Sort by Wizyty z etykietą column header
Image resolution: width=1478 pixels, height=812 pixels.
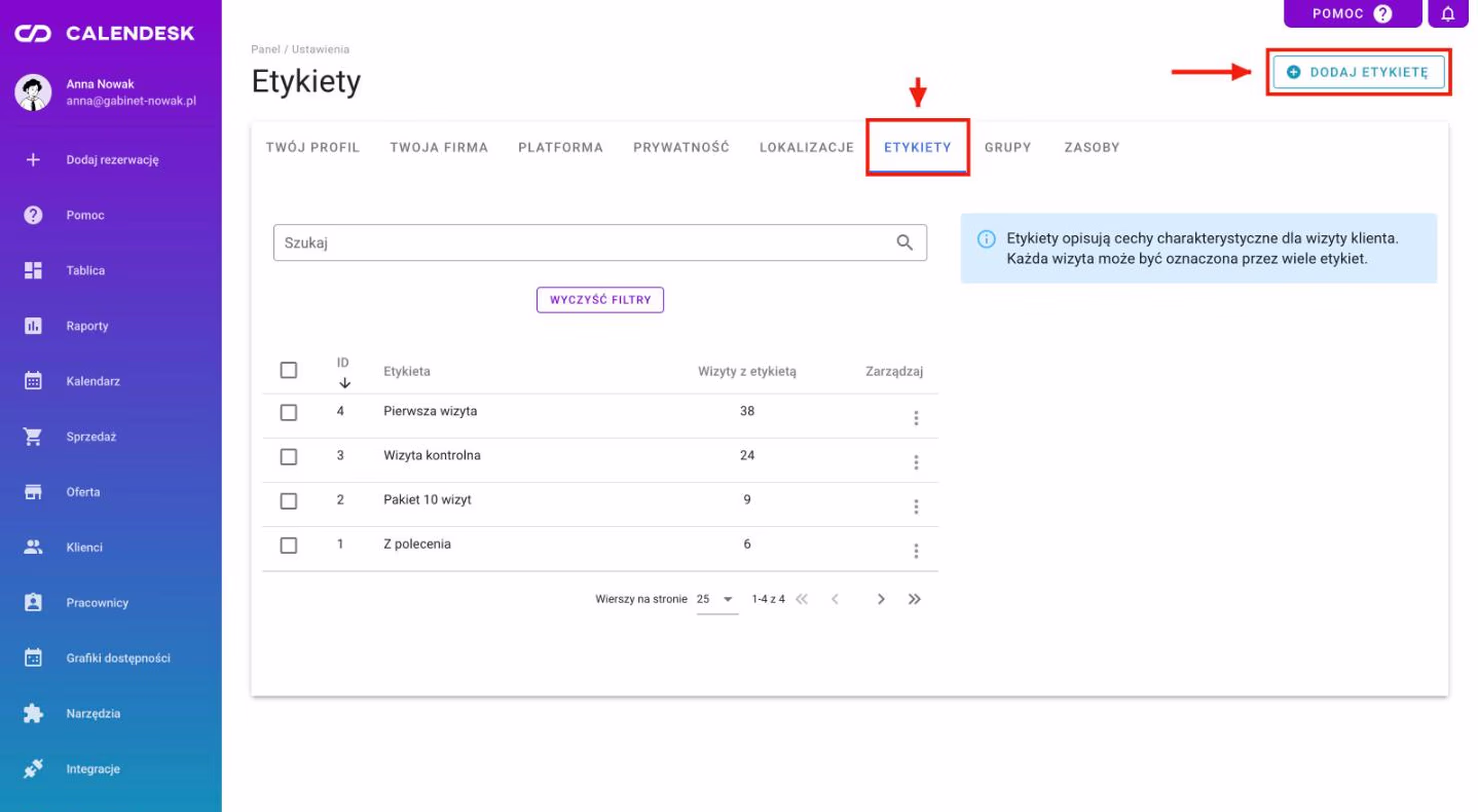pos(747,371)
